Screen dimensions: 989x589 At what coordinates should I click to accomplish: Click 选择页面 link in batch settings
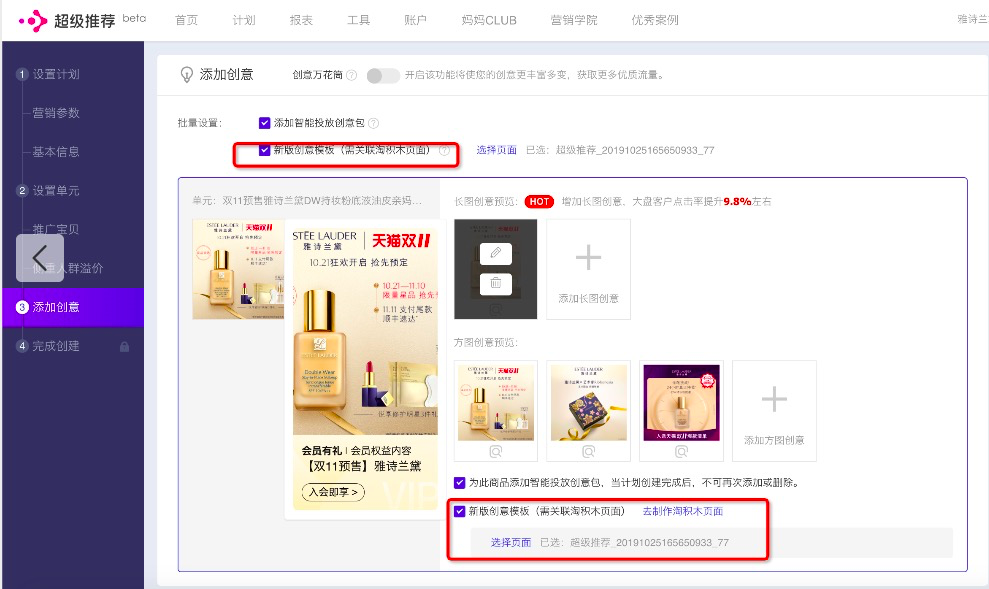[x=496, y=150]
